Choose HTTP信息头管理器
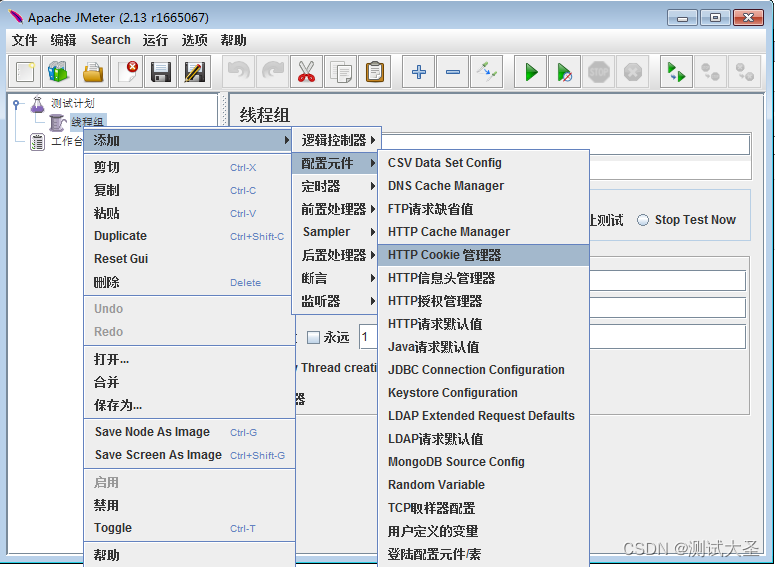Screen dimensions: 775x567 [x=483, y=278]
